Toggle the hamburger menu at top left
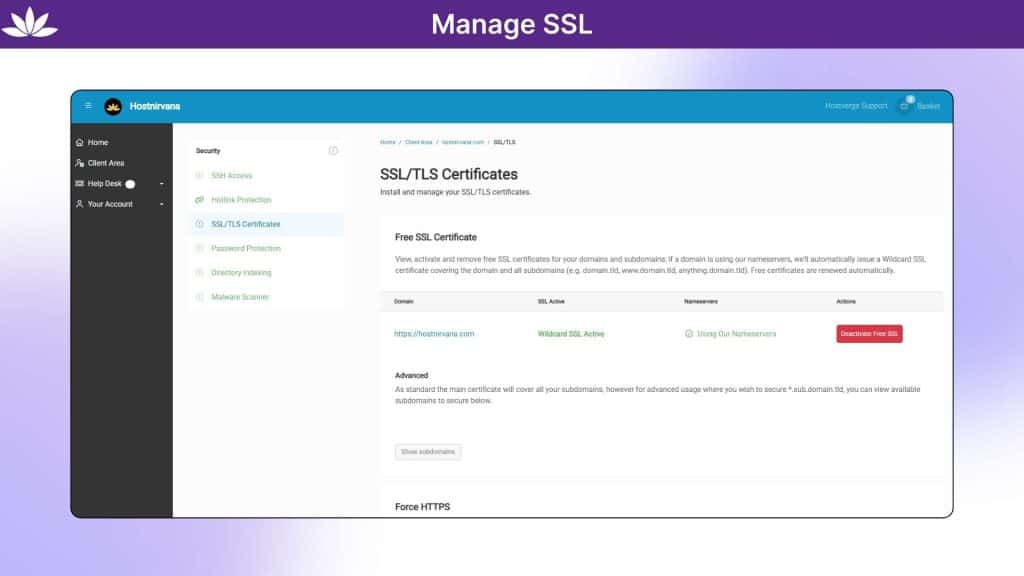Viewport: 1024px width, 576px height. pyautogui.click(x=89, y=106)
